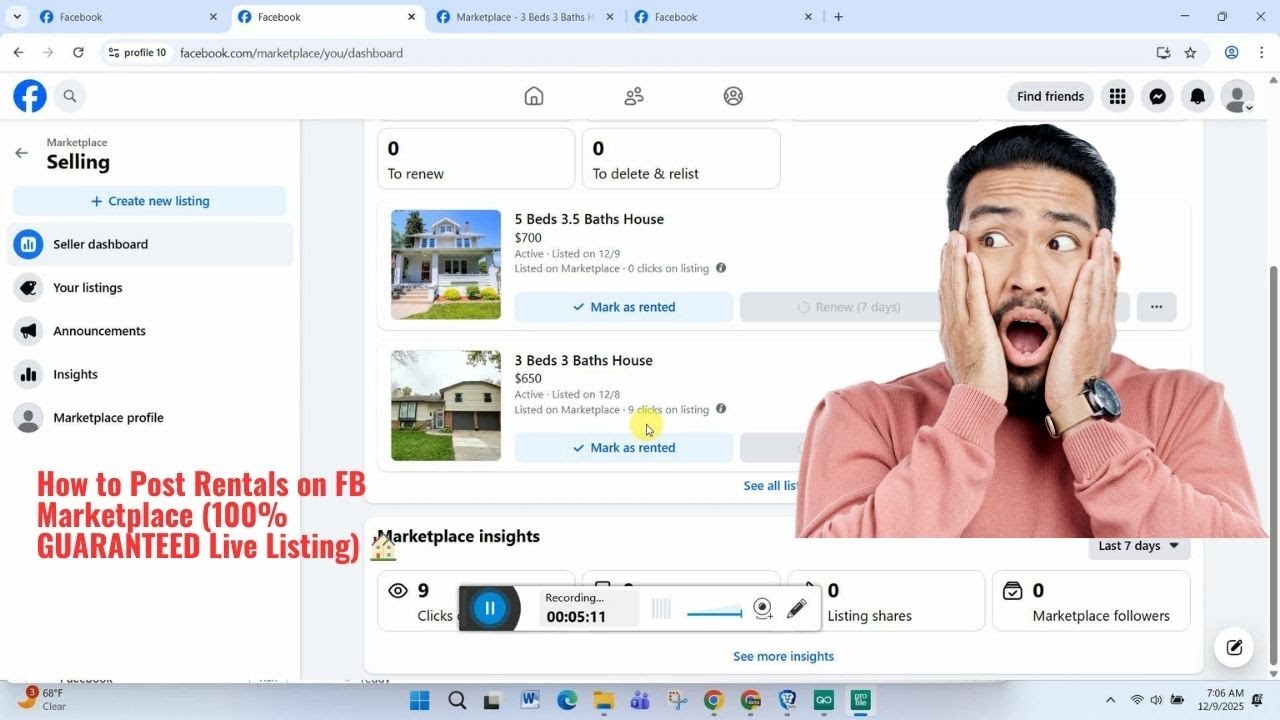Show hidden tray icons chevron
Image resolution: width=1280 pixels, height=720 pixels.
1110,700
